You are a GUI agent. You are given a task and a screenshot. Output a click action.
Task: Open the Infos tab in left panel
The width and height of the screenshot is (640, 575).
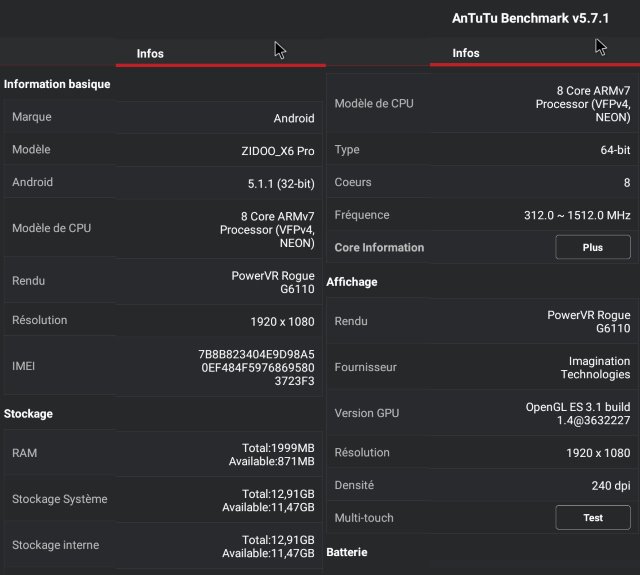pos(150,53)
